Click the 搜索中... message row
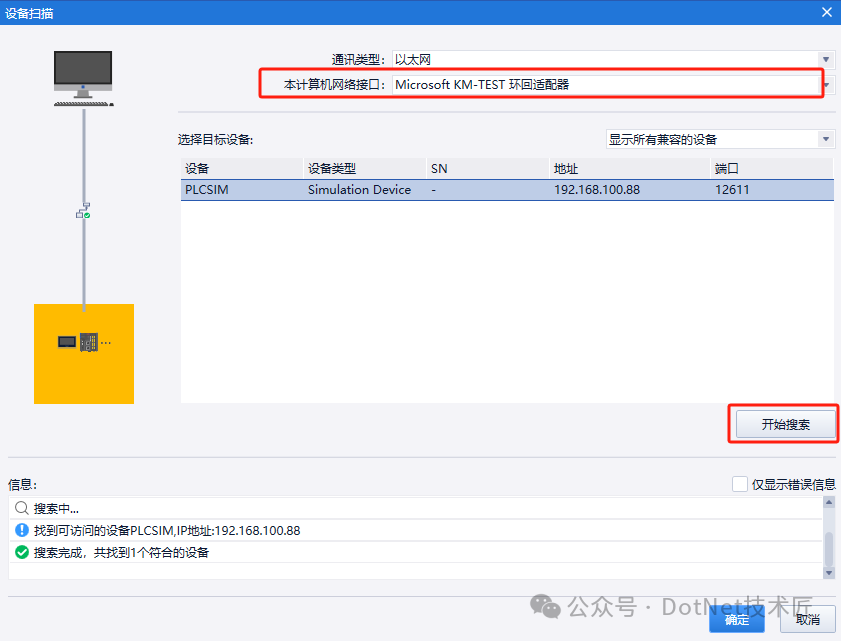 click(x=416, y=508)
